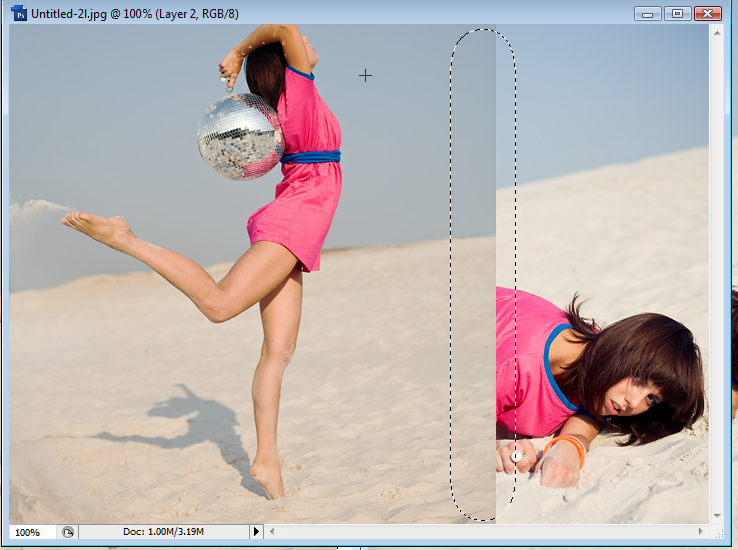Click the status bar preview icon beside zoom field
738x550 pixels.
pos(68,532)
